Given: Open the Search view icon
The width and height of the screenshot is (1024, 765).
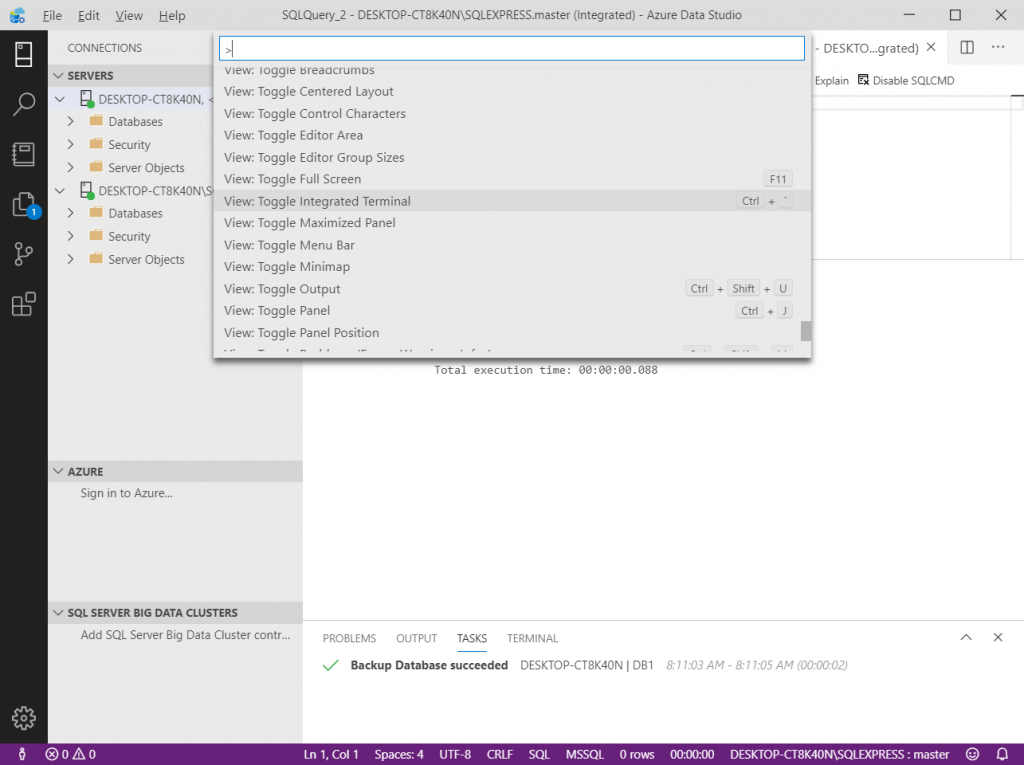Looking at the screenshot, I should [x=24, y=105].
